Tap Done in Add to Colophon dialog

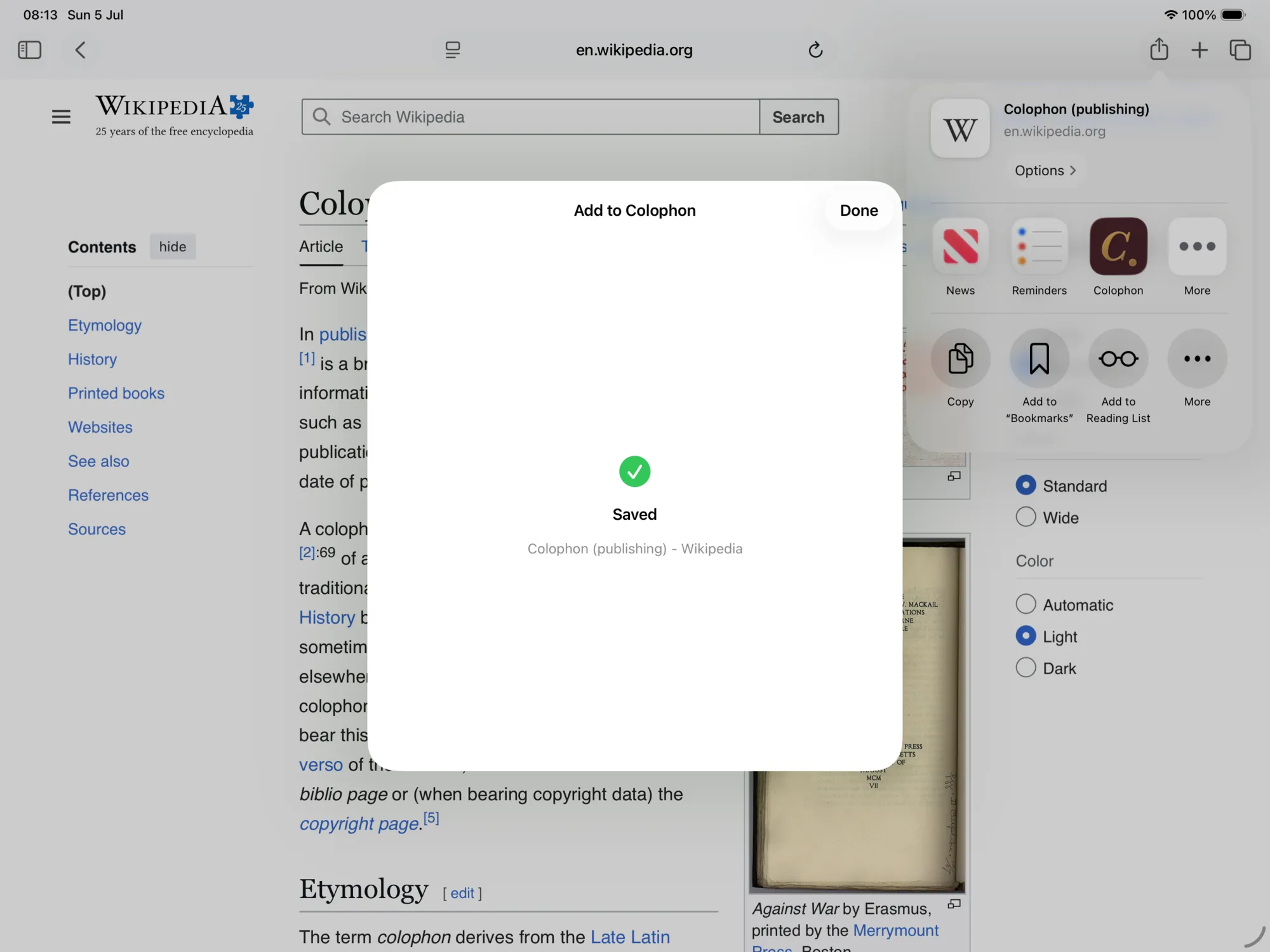(x=859, y=210)
